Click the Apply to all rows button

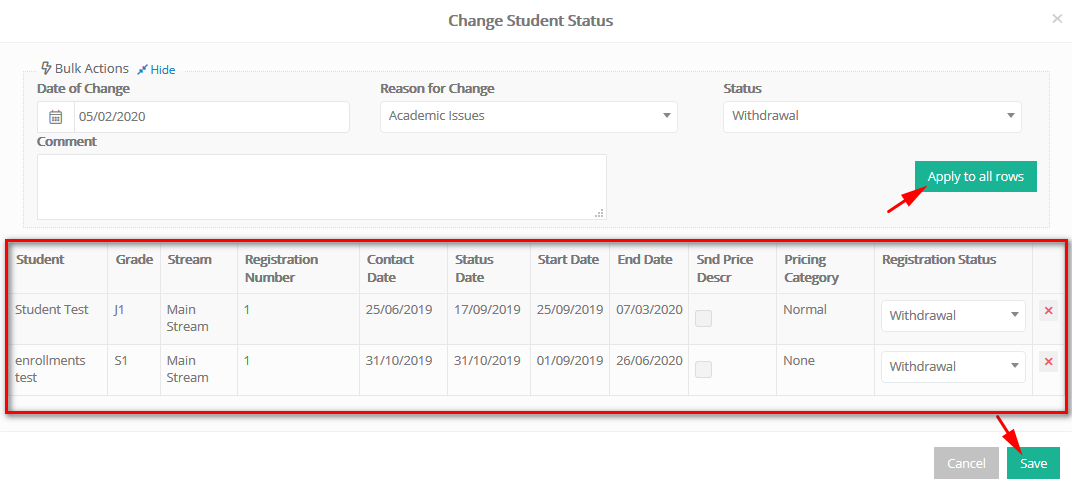click(x=976, y=176)
